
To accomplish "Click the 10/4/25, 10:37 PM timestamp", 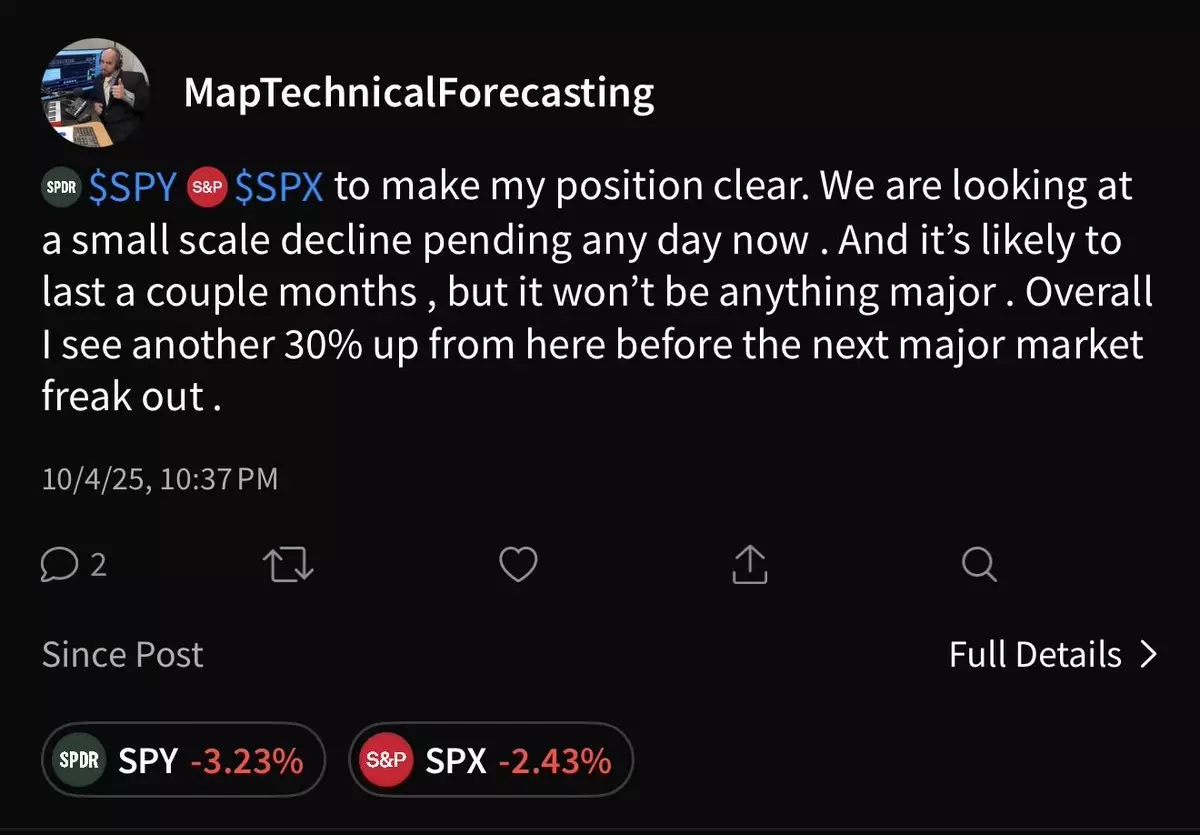I will tap(160, 480).
